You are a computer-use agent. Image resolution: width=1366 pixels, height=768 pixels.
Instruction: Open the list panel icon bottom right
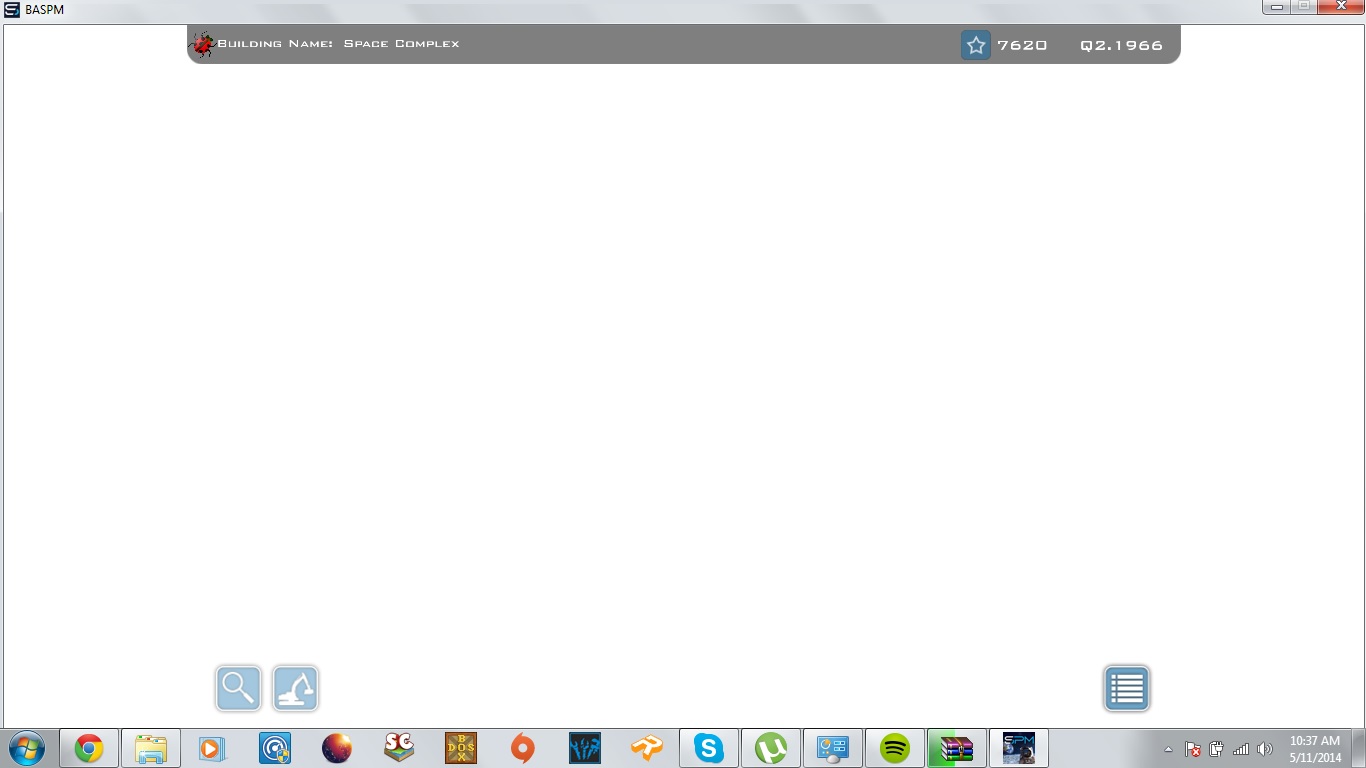(1127, 688)
